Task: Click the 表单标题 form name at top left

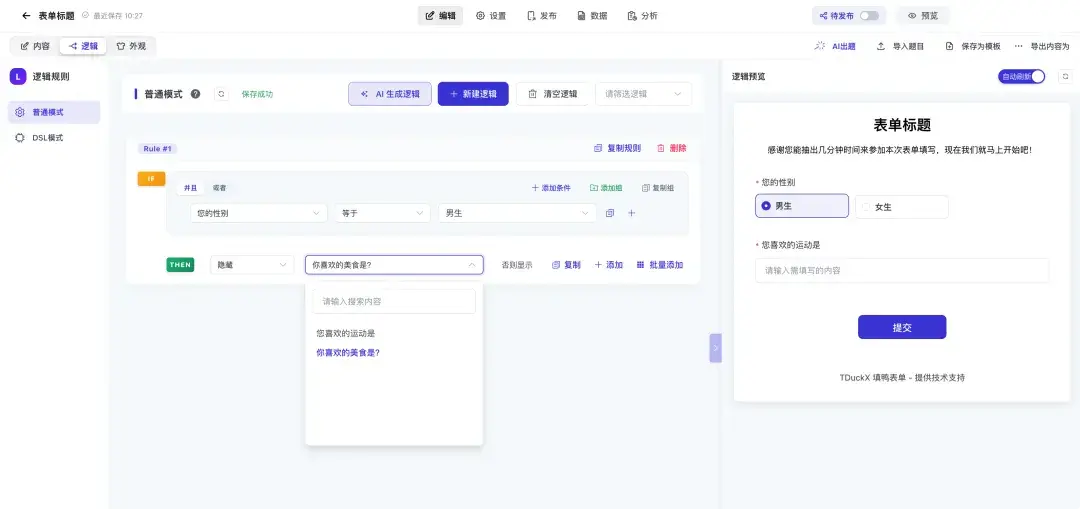Action: [x=56, y=16]
